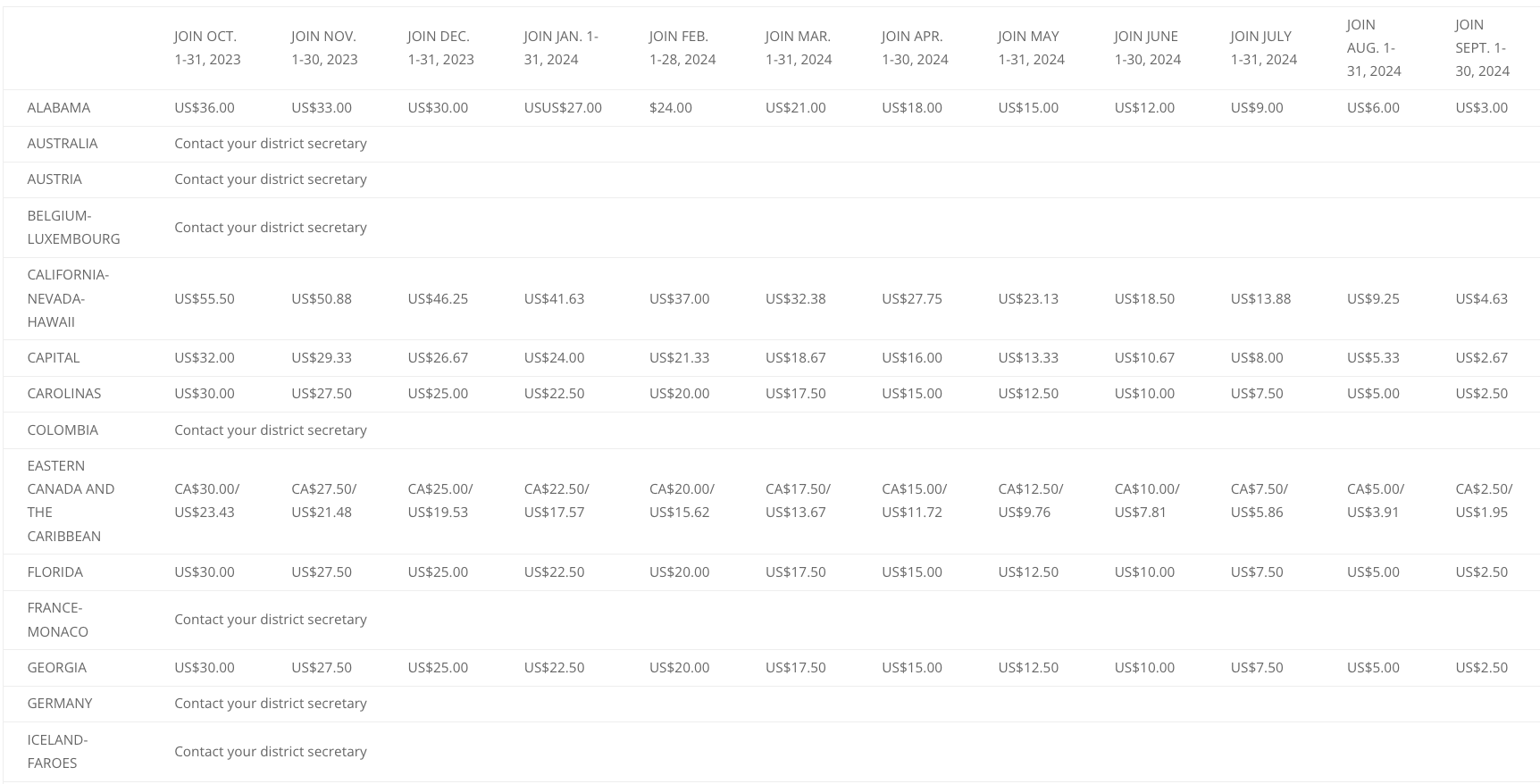Click the BELGIUM-LUXEMBOURG district name
Viewport: 1540px width, 784px height.
click(73, 228)
